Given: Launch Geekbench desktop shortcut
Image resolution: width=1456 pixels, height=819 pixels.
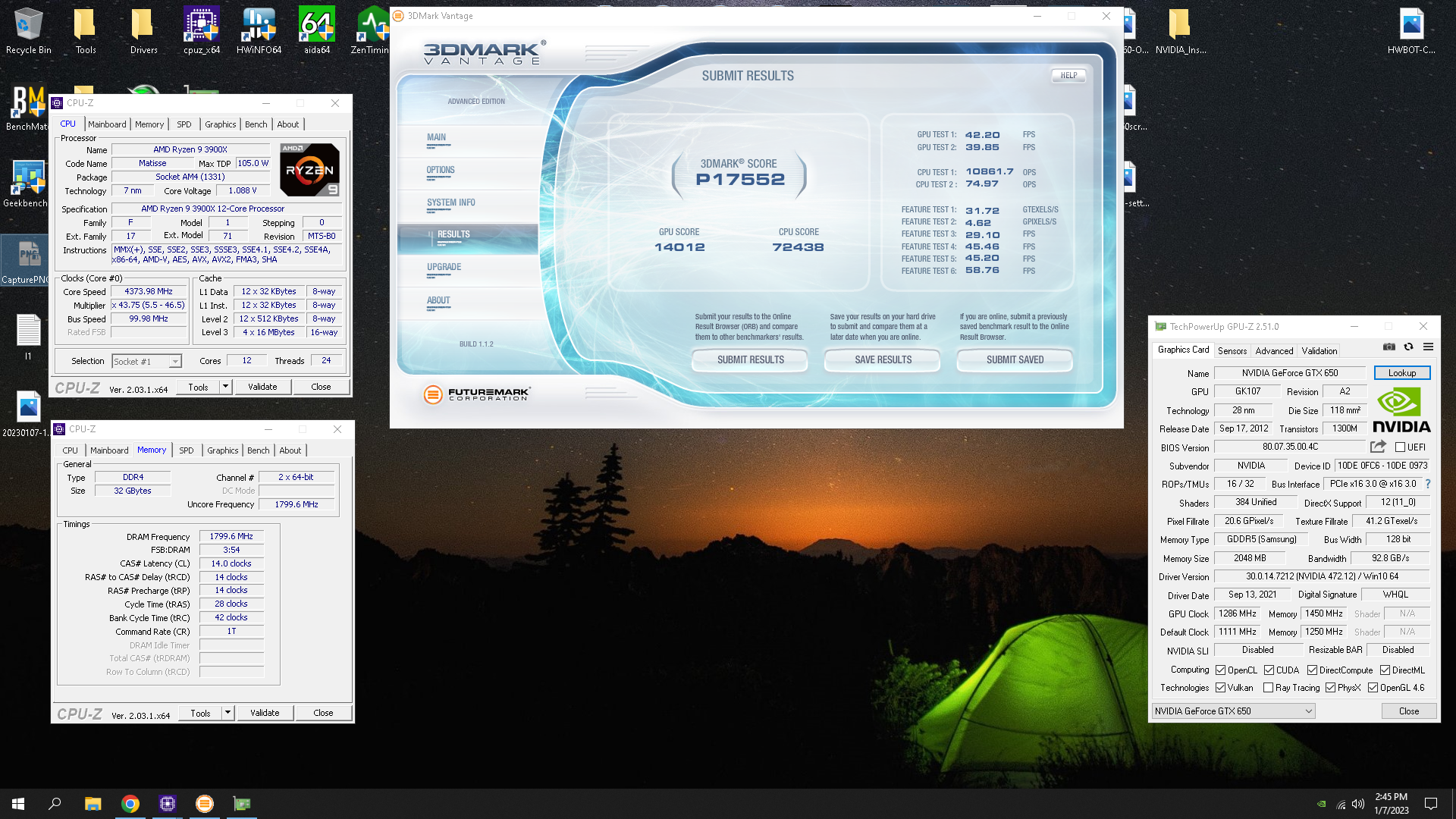Looking at the screenshot, I should tap(26, 184).
